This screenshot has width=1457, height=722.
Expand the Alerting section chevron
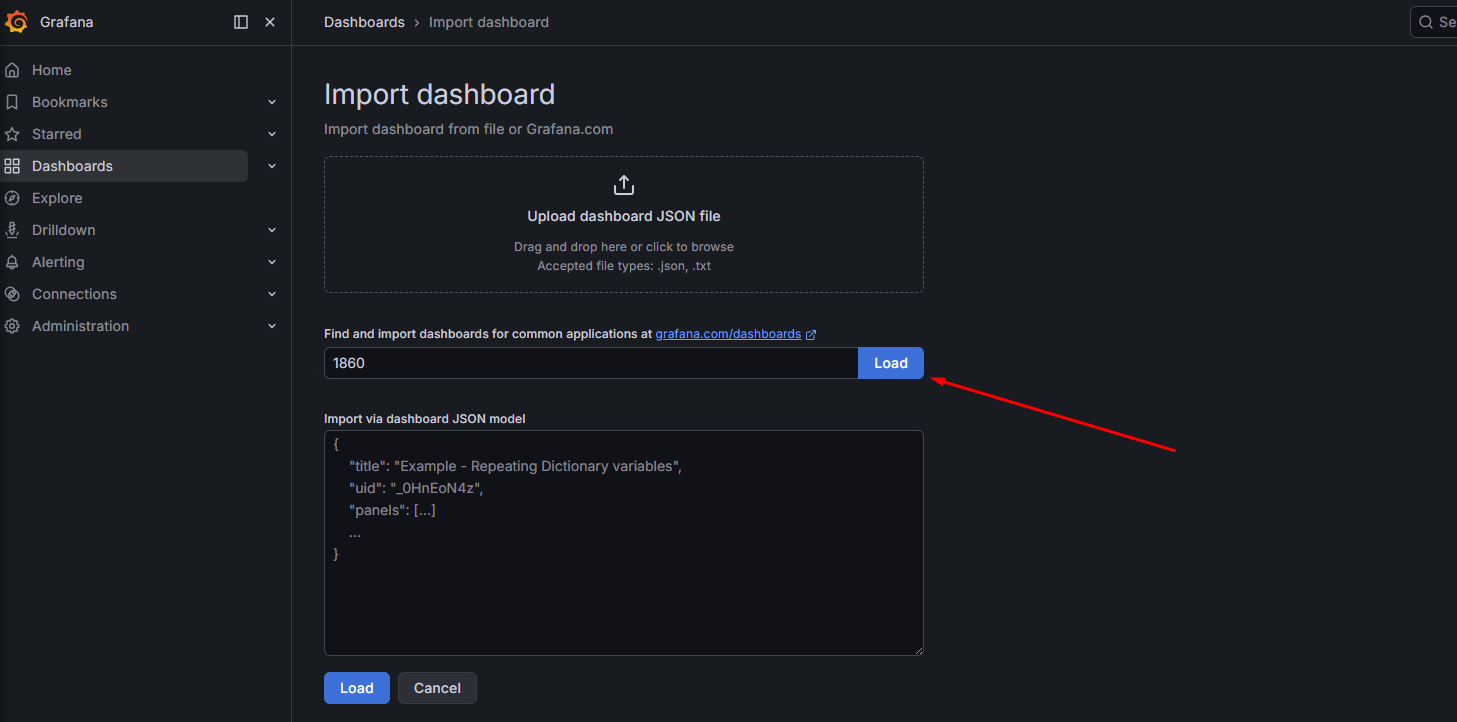272,262
